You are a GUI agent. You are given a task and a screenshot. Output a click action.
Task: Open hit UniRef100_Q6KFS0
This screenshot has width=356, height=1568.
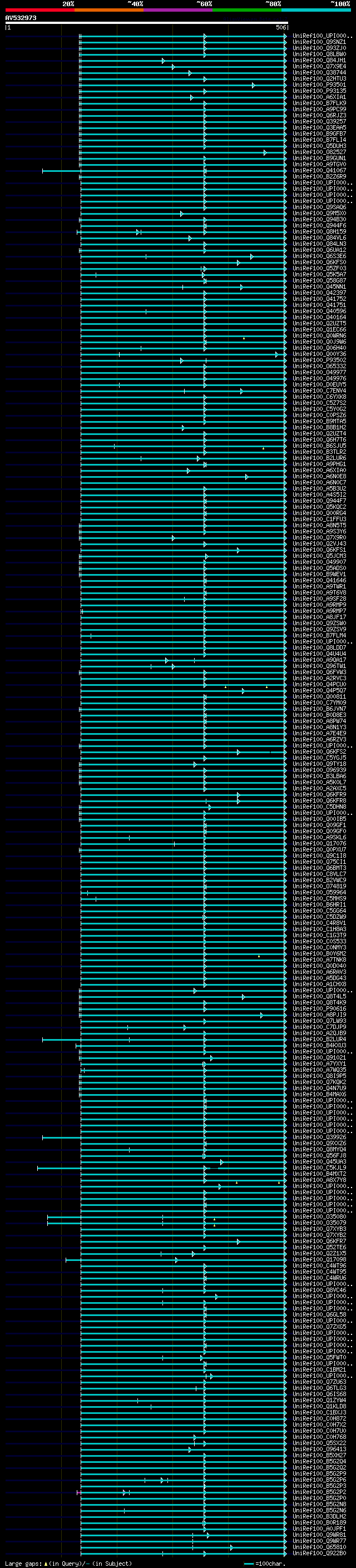click(x=319, y=263)
